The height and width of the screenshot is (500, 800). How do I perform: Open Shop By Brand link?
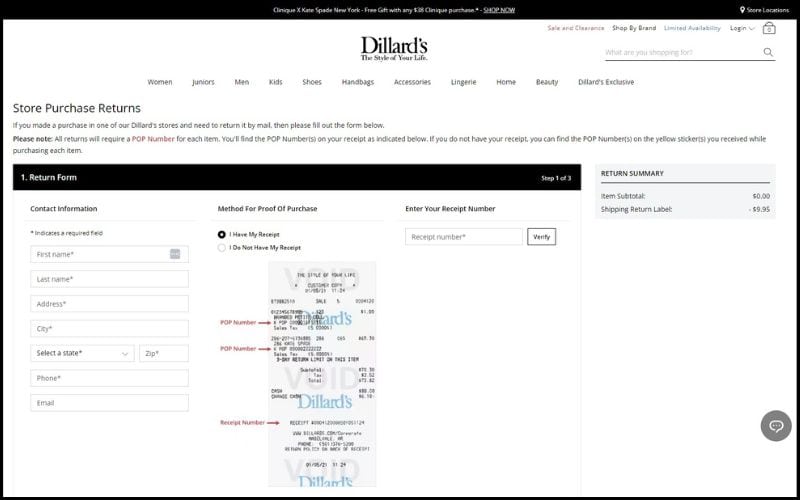634,28
